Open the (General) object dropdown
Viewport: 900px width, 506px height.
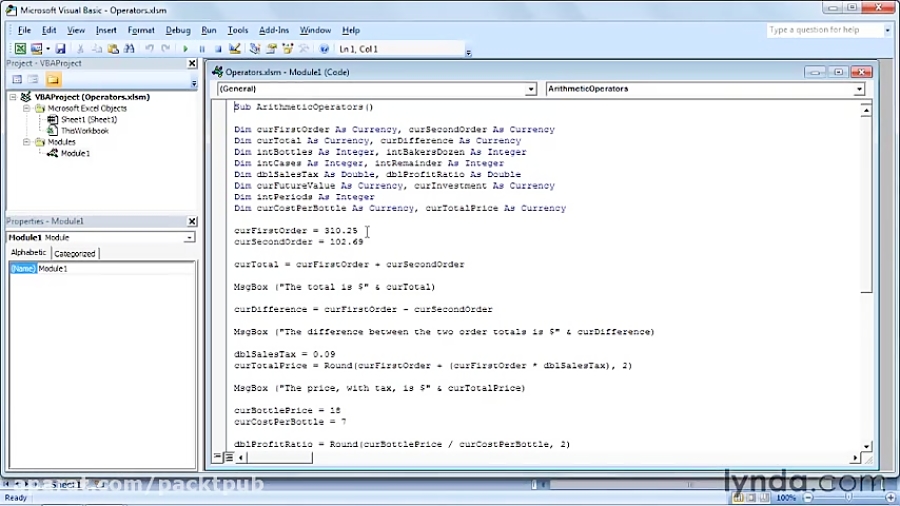[x=530, y=89]
